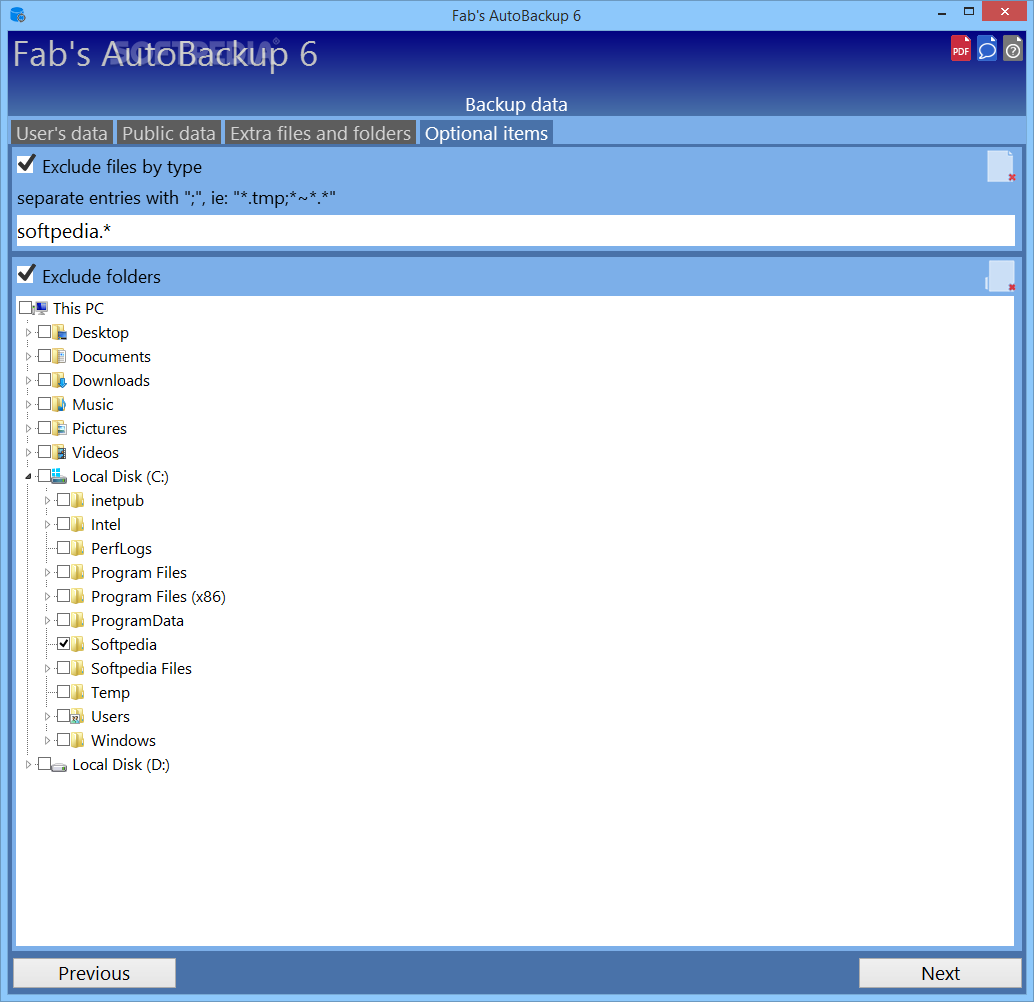Proceed with the Next button

(x=940, y=973)
